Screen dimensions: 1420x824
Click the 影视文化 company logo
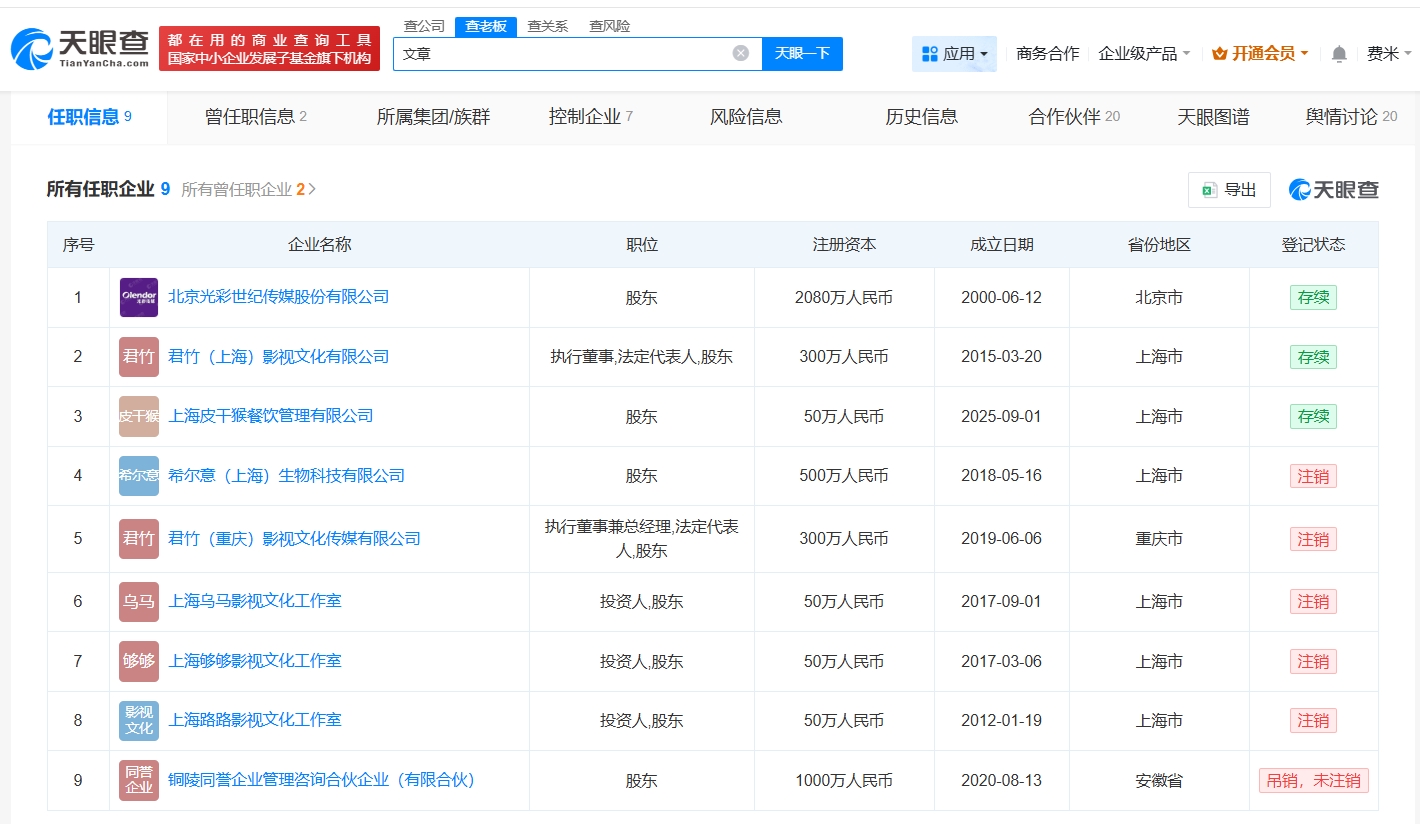click(139, 720)
